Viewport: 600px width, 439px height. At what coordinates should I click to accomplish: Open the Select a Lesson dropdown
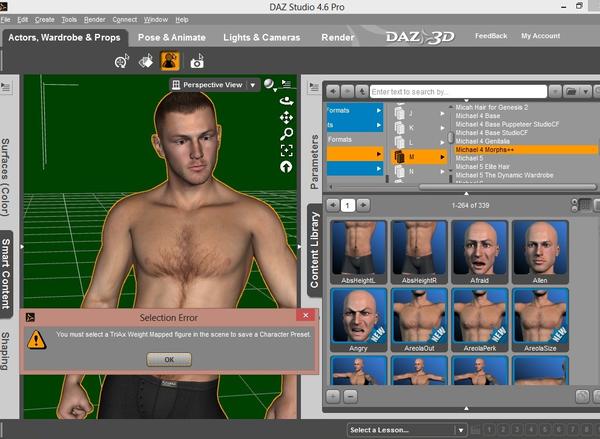pos(461,430)
